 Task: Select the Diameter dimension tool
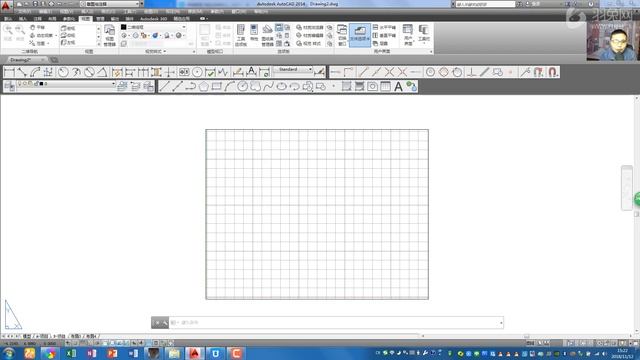[89, 73]
